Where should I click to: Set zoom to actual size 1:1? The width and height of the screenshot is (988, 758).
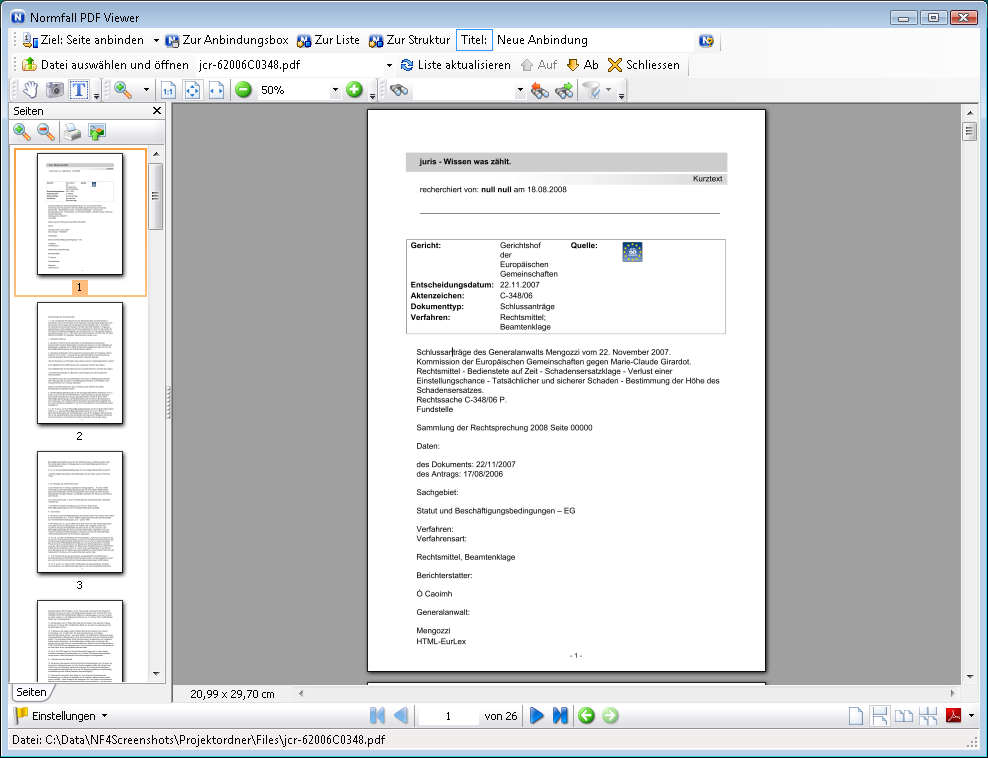(169, 90)
